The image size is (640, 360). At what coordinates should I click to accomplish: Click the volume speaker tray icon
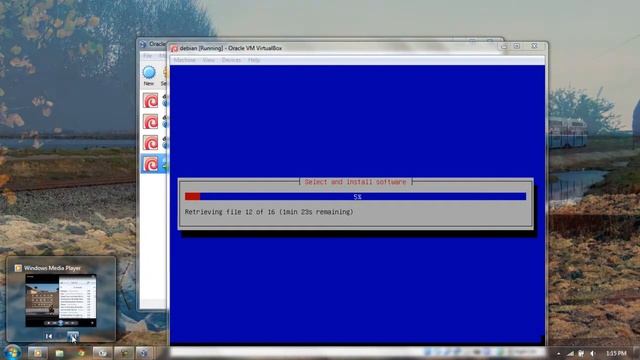coord(593,353)
